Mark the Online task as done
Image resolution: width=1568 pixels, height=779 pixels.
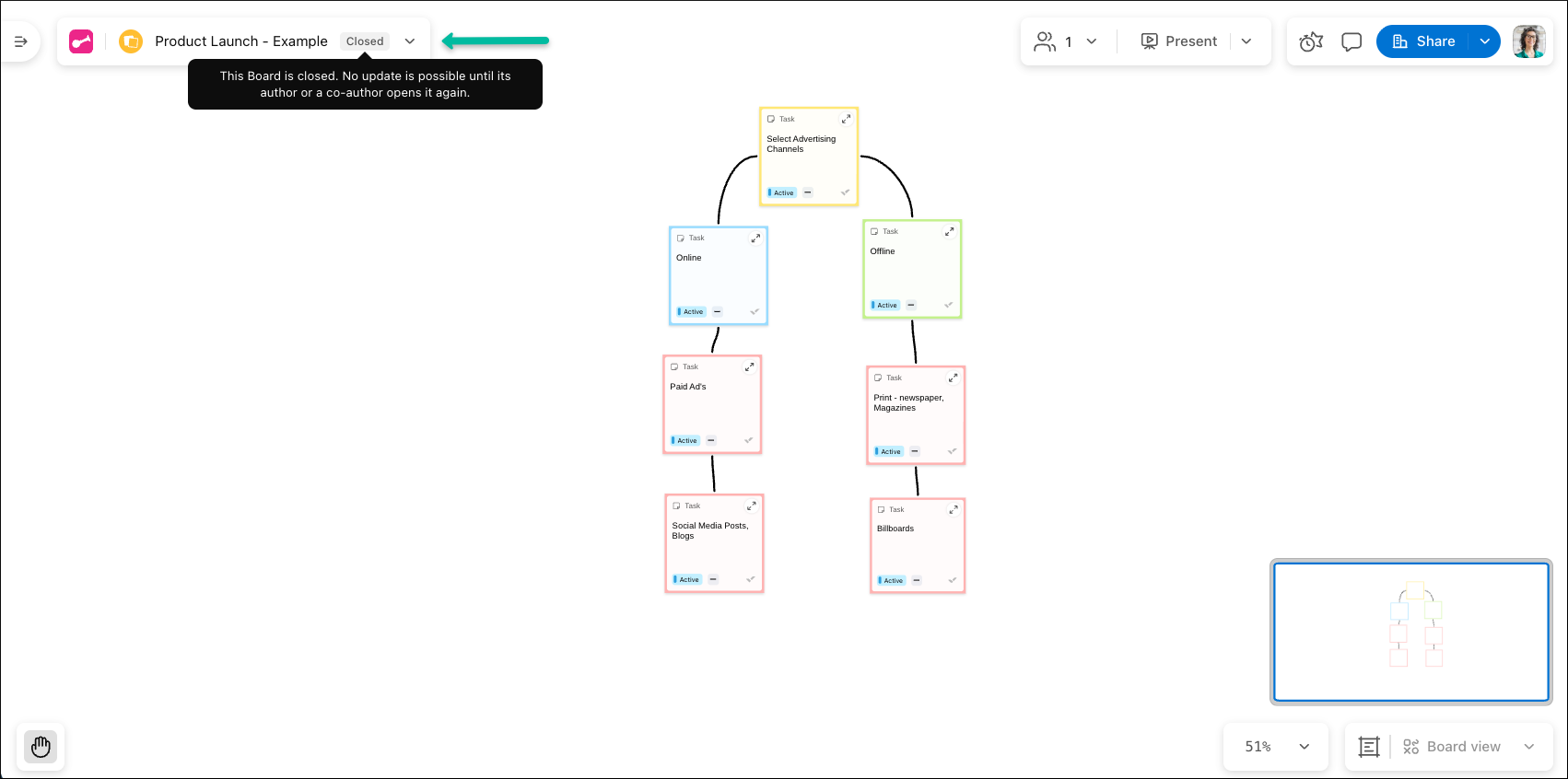tap(755, 311)
